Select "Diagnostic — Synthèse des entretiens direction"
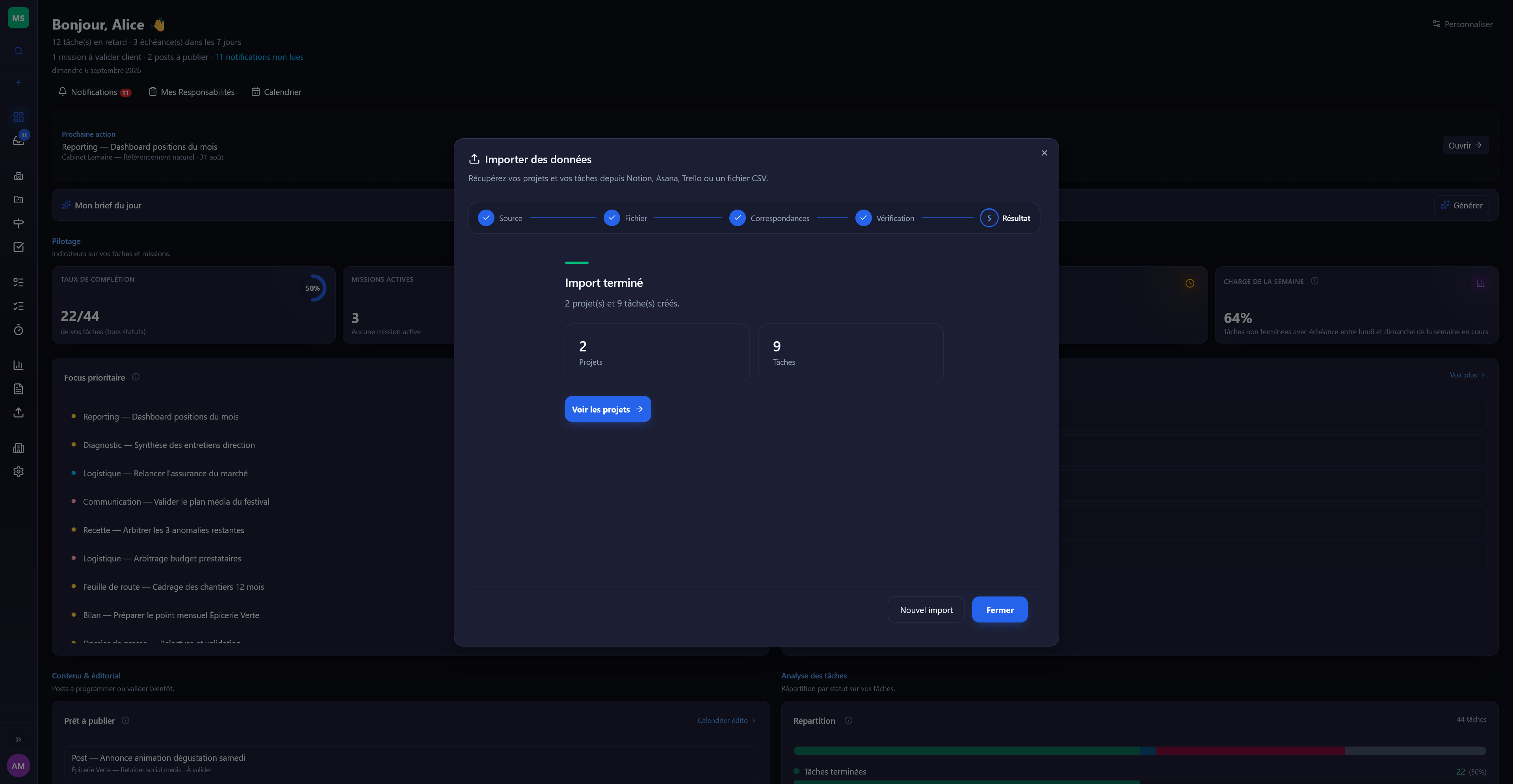Viewport: 1513px width, 784px height. [x=169, y=445]
